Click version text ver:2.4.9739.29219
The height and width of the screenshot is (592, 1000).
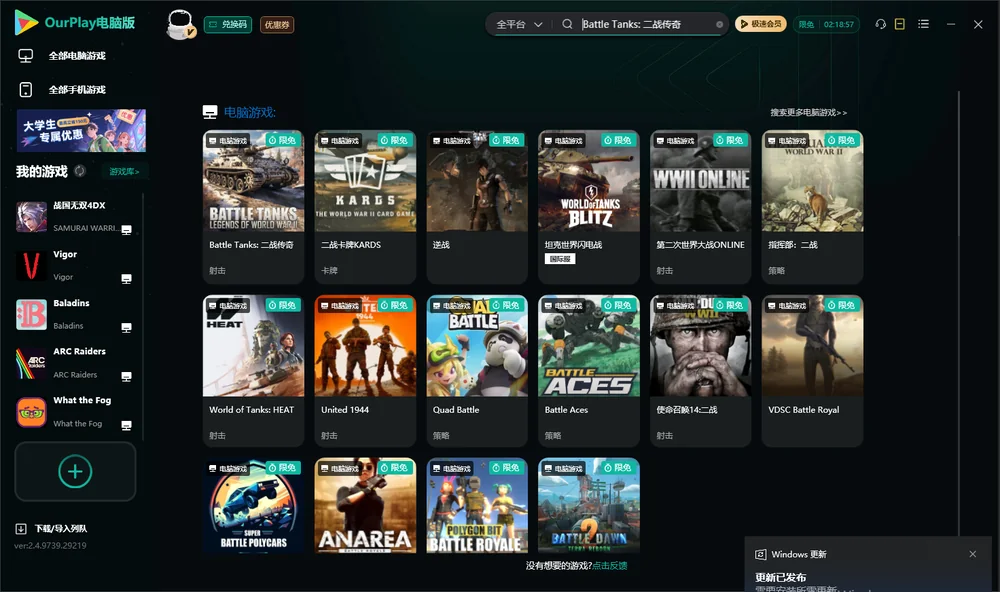coord(50,546)
